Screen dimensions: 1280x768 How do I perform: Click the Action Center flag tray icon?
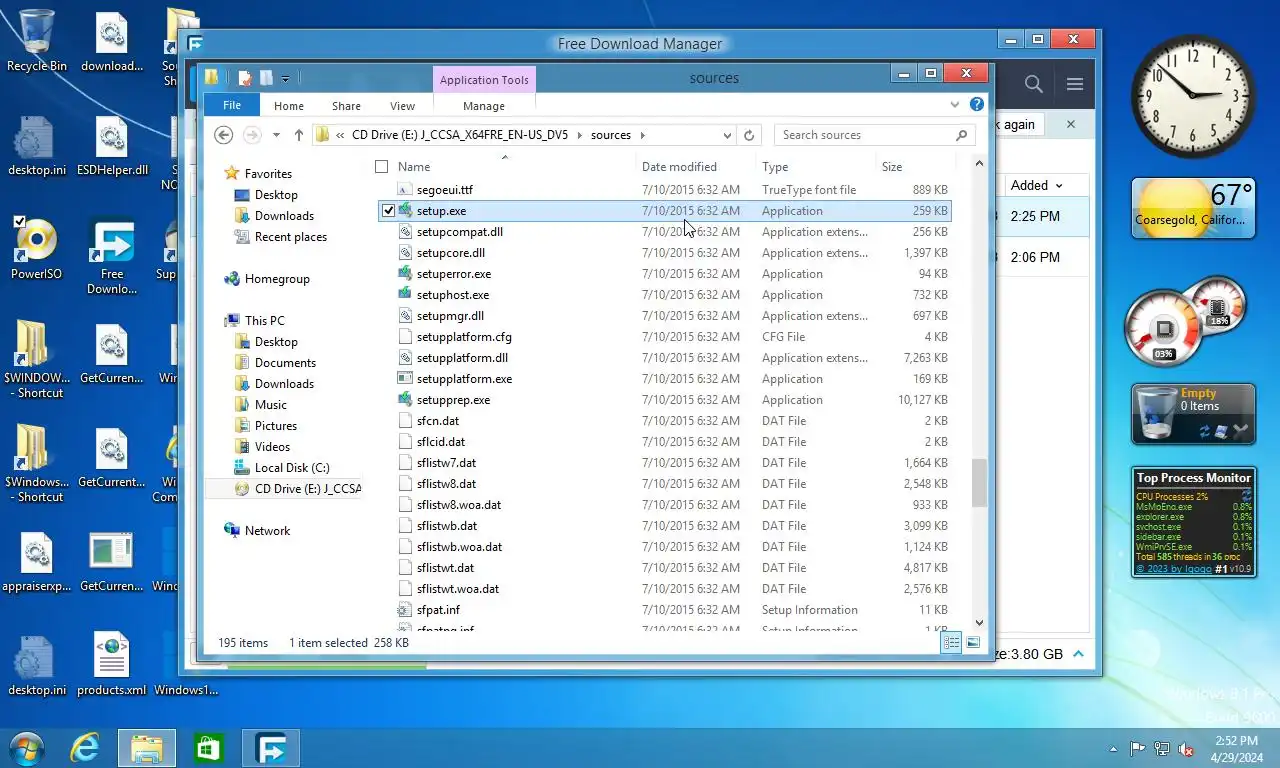point(1137,749)
